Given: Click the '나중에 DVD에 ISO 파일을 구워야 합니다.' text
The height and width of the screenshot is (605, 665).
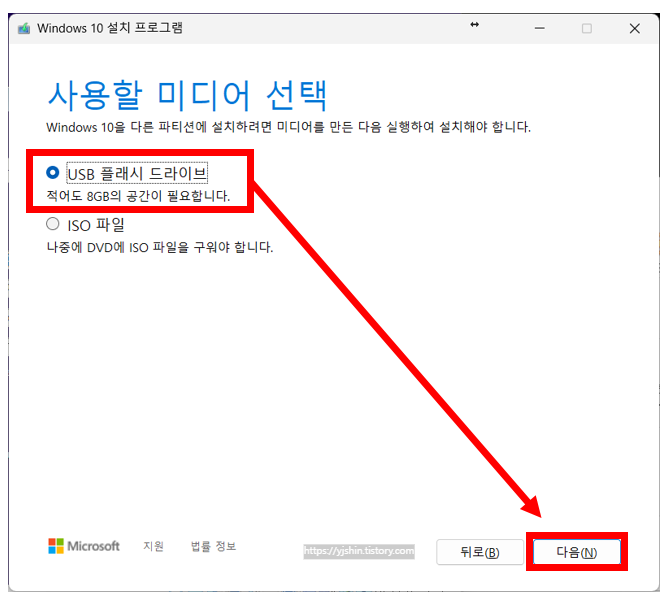Looking at the screenshot, I should pos(159,247).
